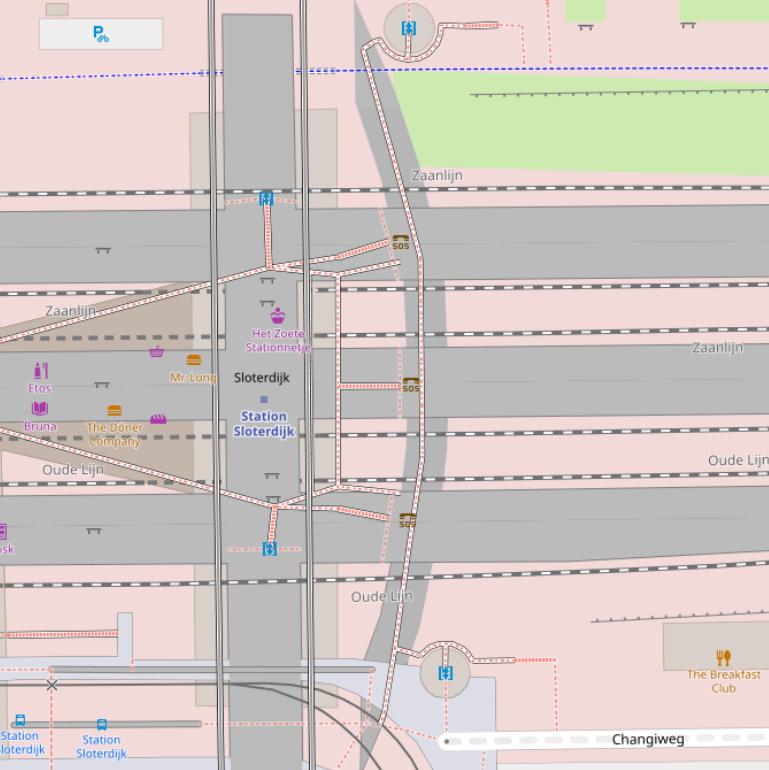Select the purple shopping basket icon
769x770 pixels.
(157, 351)
